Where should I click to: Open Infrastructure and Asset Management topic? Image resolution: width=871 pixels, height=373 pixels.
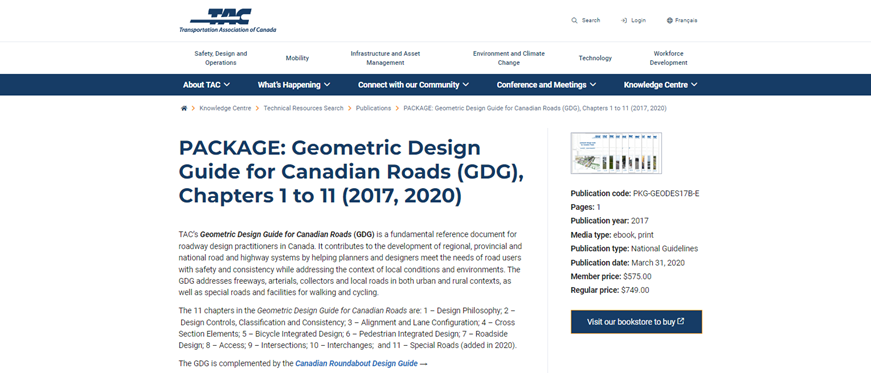click(385, 58)
